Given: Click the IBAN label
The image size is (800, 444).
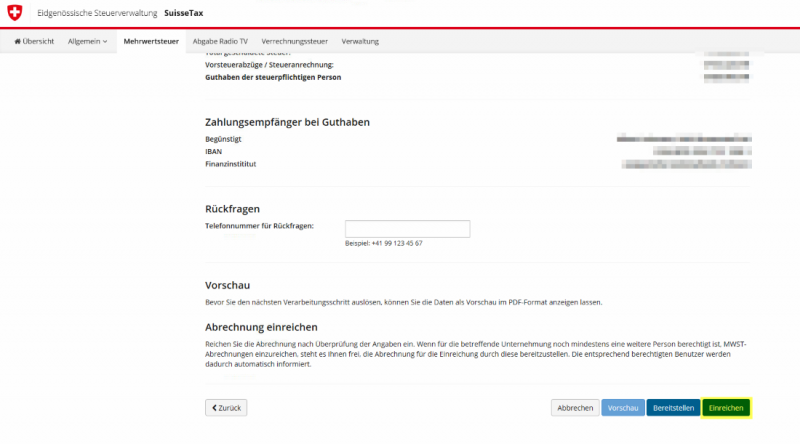Looking at the screenshot, I should (x=213, y=152).
